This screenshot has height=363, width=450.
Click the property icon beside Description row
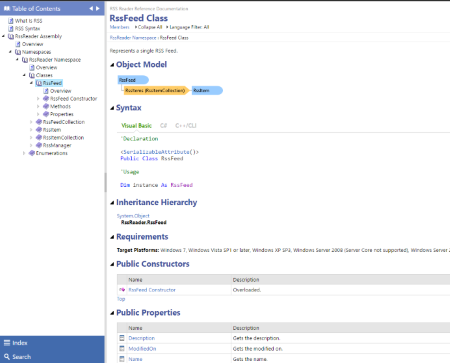122,338
